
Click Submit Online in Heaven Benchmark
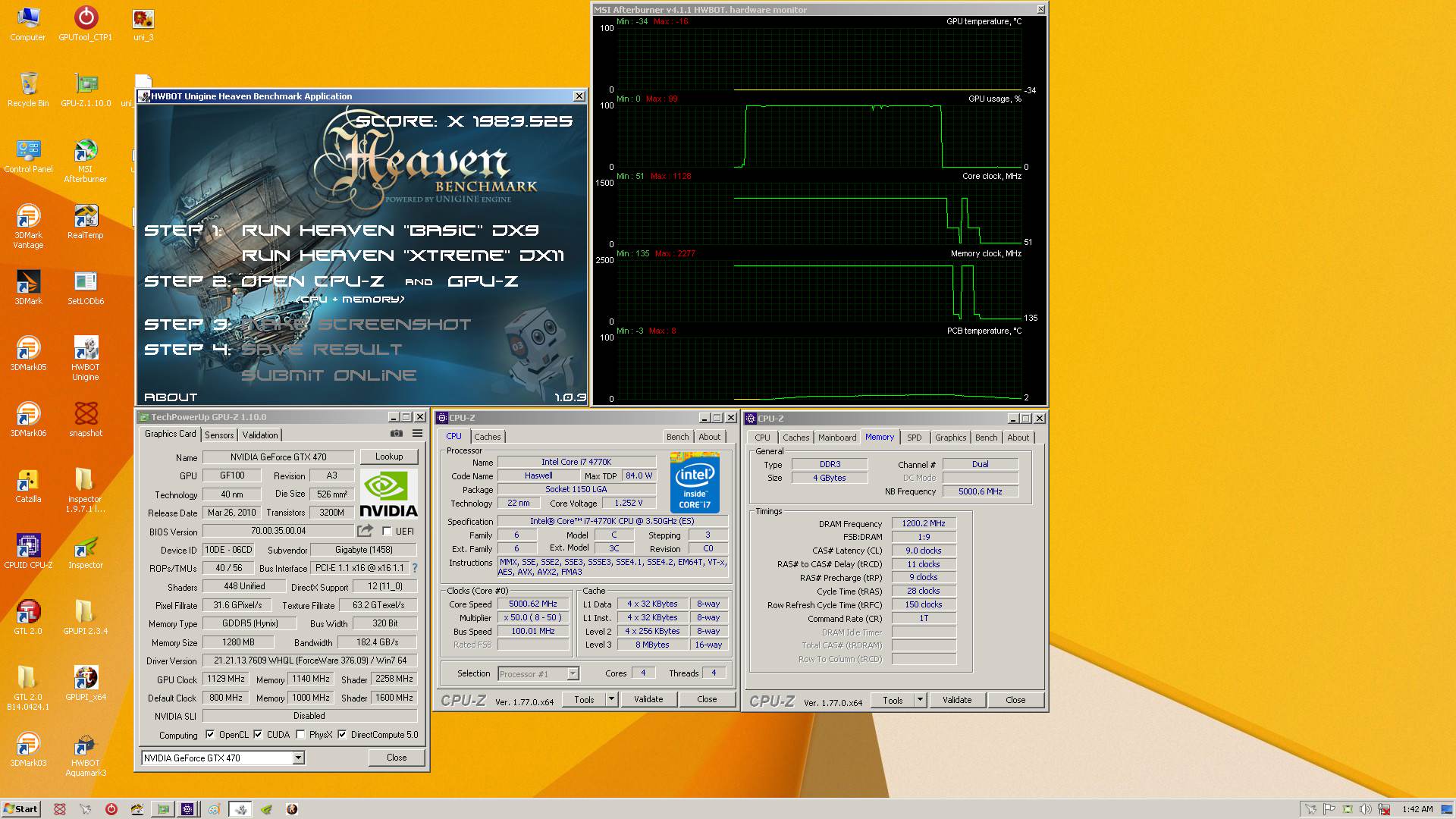[x=329, y=375]
